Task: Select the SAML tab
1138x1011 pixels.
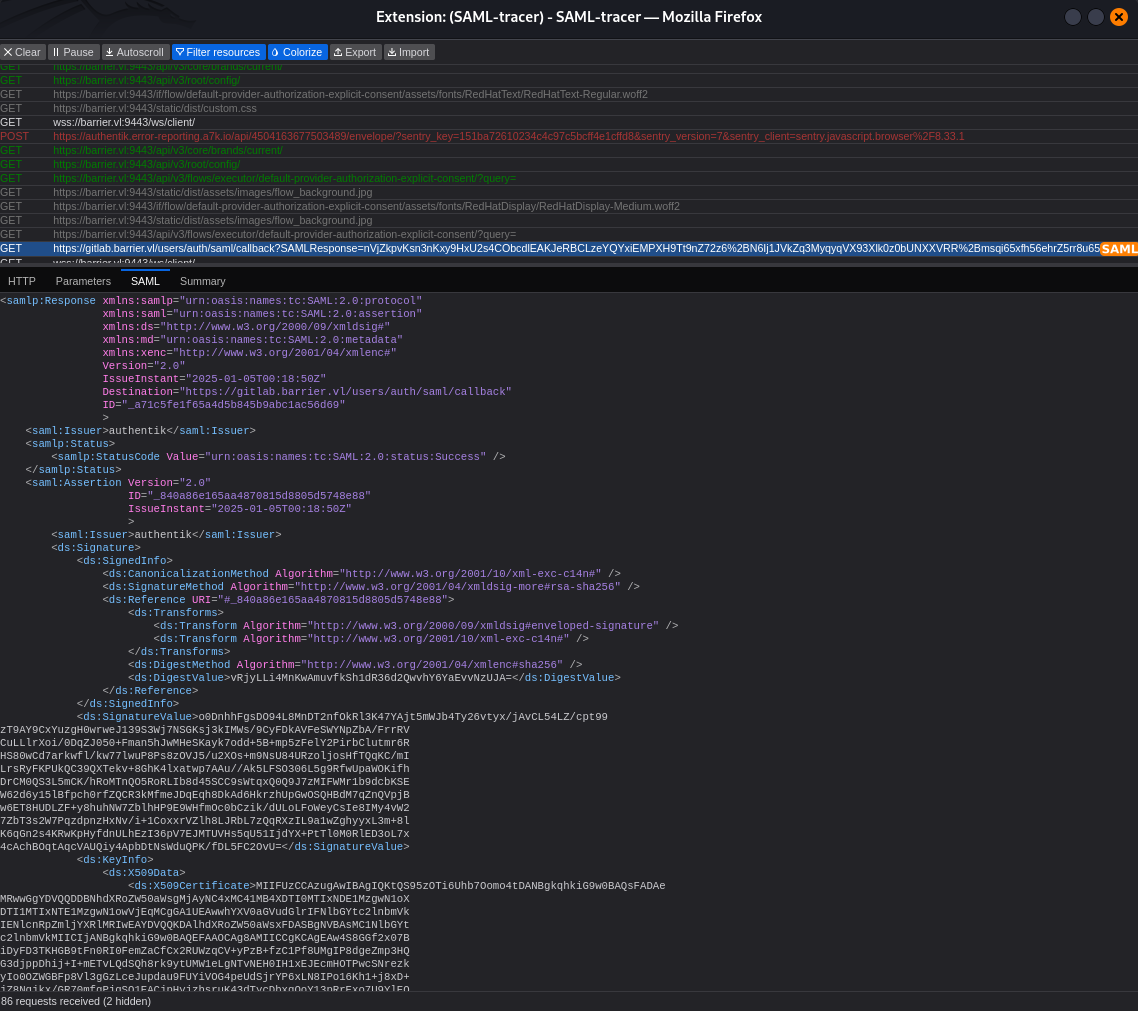Action: (x=145, y=281)
